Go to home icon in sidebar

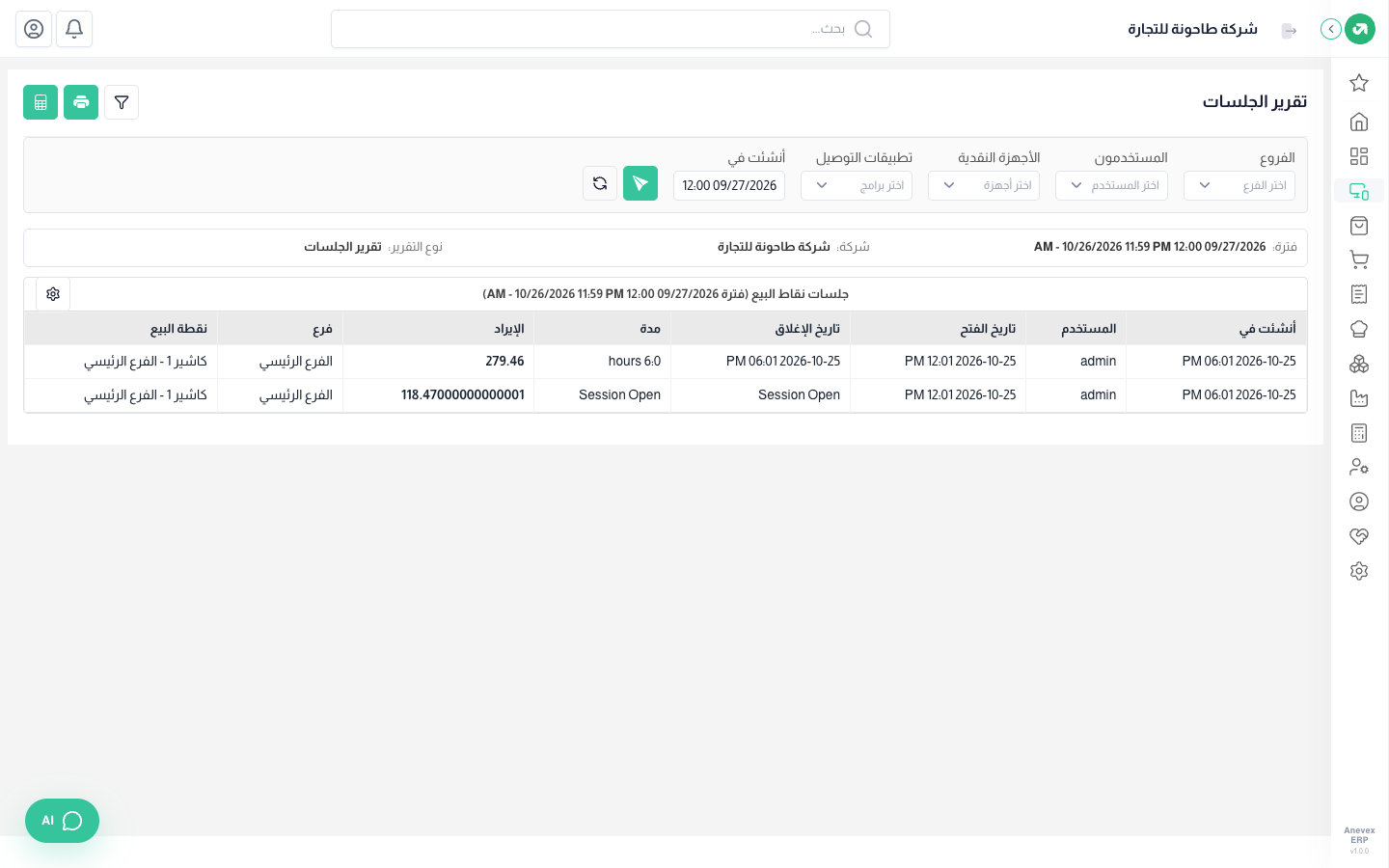click(1359, 122)
